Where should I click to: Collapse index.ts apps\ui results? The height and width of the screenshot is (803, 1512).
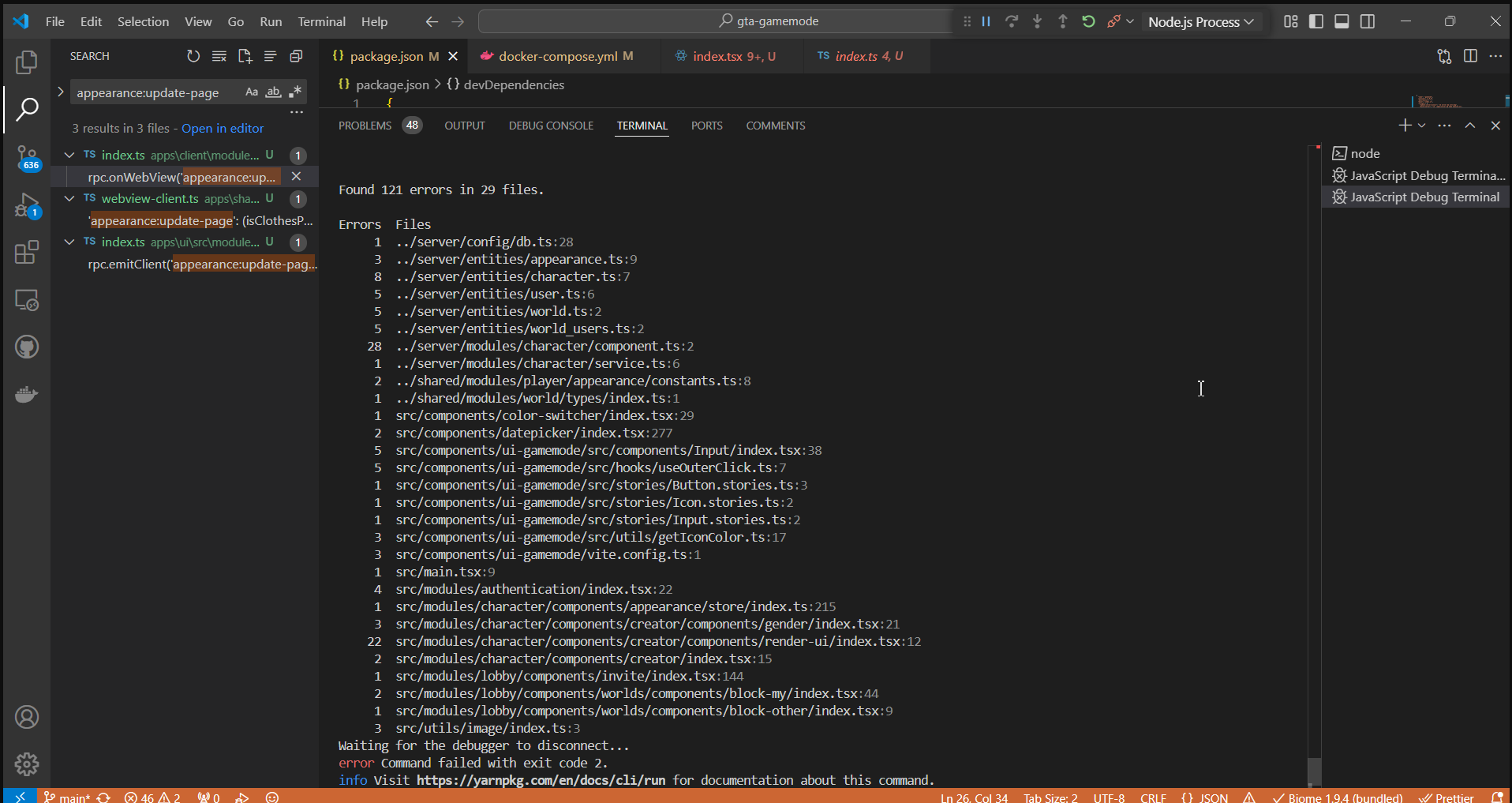click(x=69, y=242)
